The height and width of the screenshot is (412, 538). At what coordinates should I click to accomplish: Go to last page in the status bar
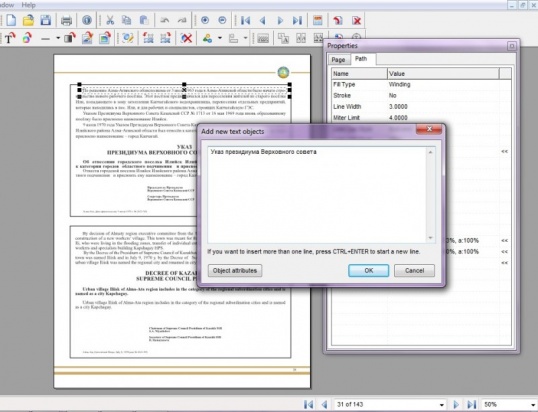click(472, 404)
